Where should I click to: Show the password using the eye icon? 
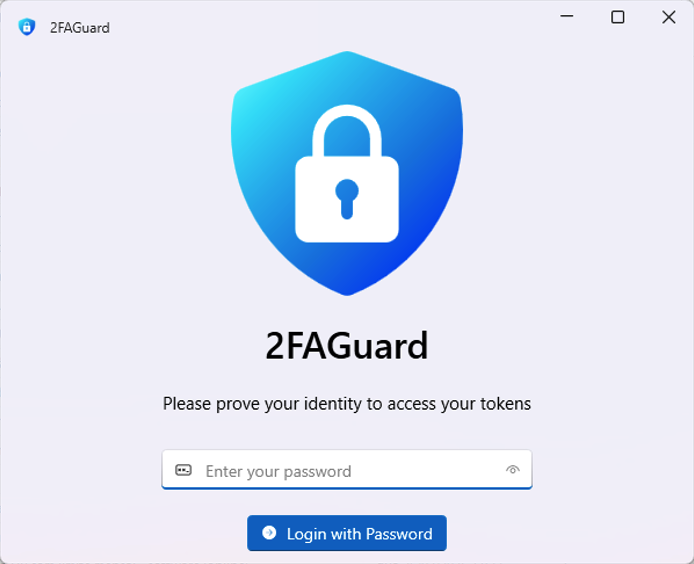click(x=513, y=470)
